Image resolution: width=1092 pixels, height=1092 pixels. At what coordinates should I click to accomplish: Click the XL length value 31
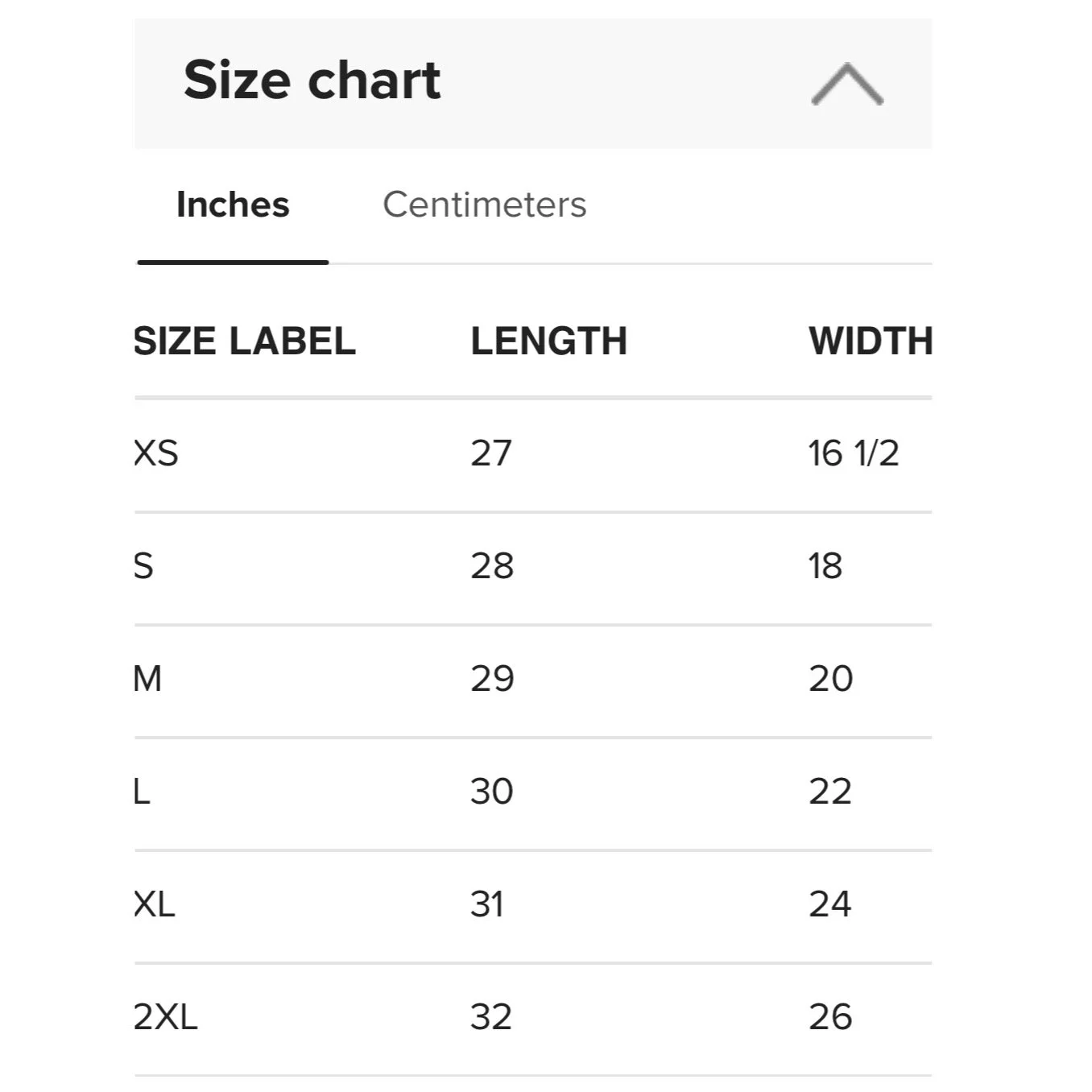tap(487, 904)
